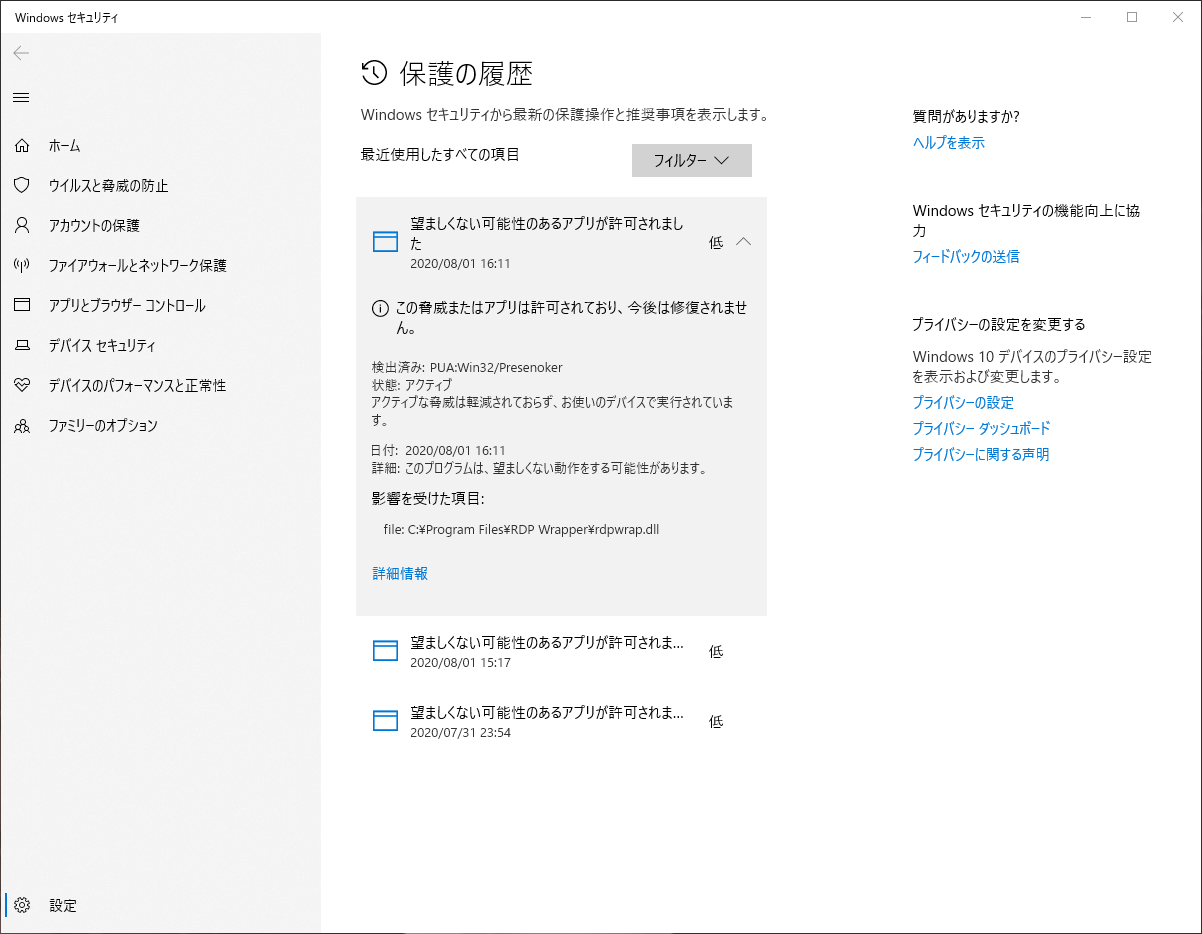Click the rdpwrap.dll file path text

click(521, 530)
